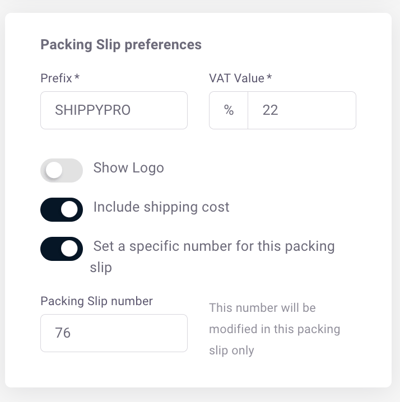400x402 pixels.
Task: Click the Show Logo label text
Action: point(129,168)
